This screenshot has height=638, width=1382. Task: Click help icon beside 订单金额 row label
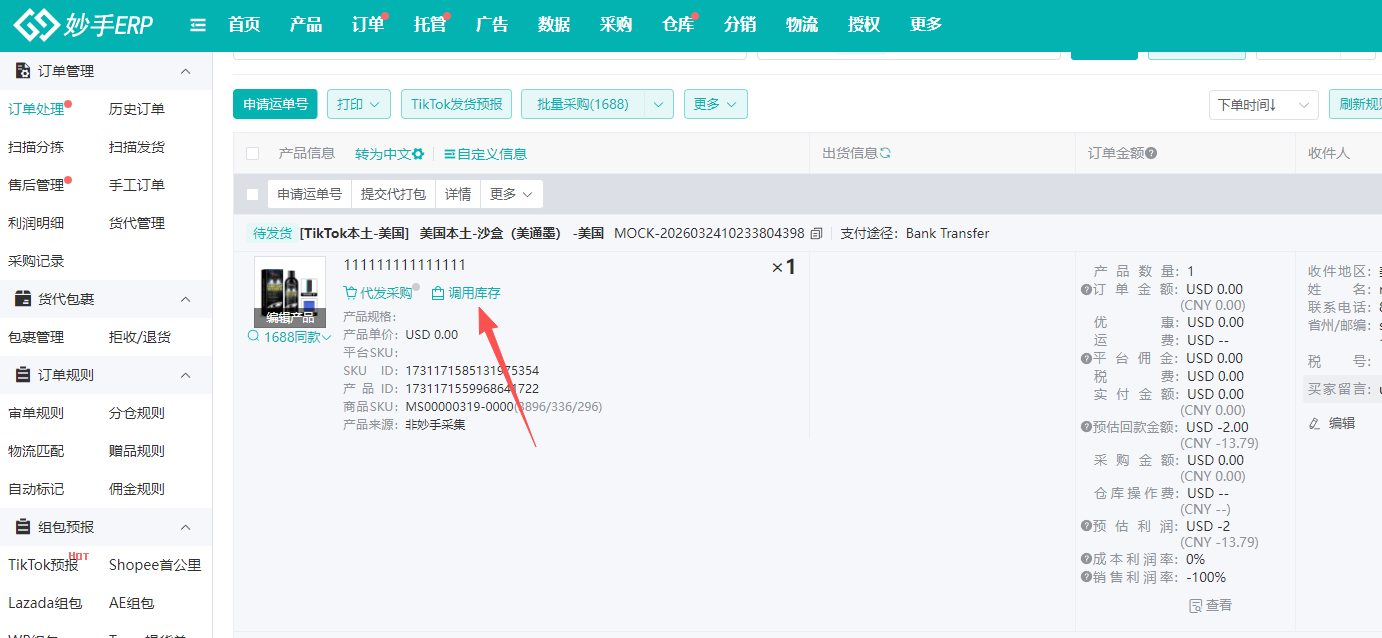tap(1086, 290)
